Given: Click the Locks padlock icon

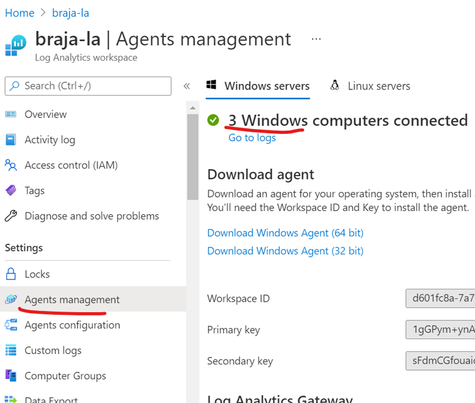Looking at the screenshot, I should (11, 274).
